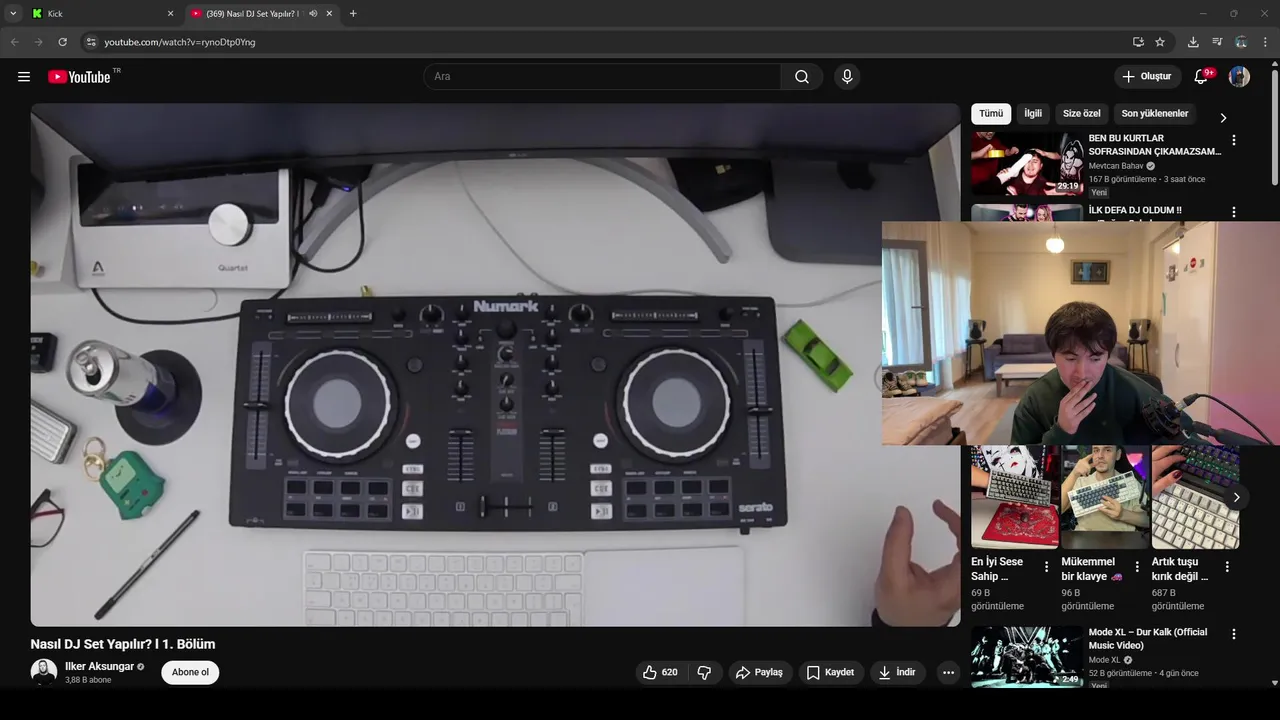
Task: Bookmark this page with the star
Action: pos(1160,42)
